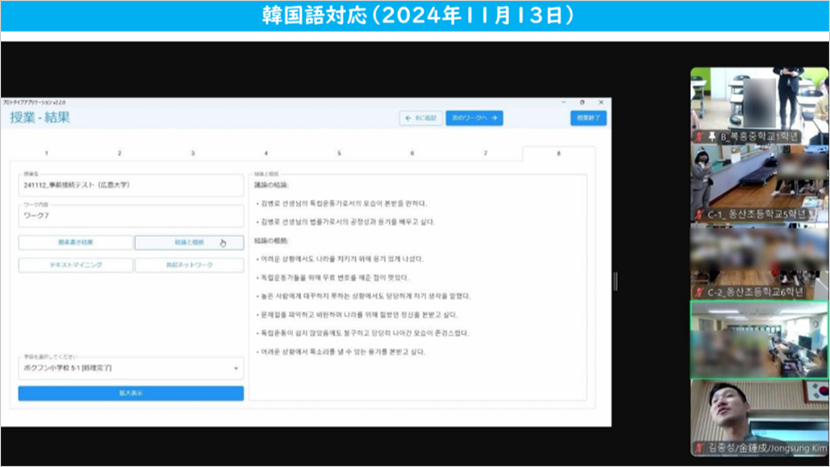
Task: Click the 結論の根拠: heading text
Action: pos(271,241)
